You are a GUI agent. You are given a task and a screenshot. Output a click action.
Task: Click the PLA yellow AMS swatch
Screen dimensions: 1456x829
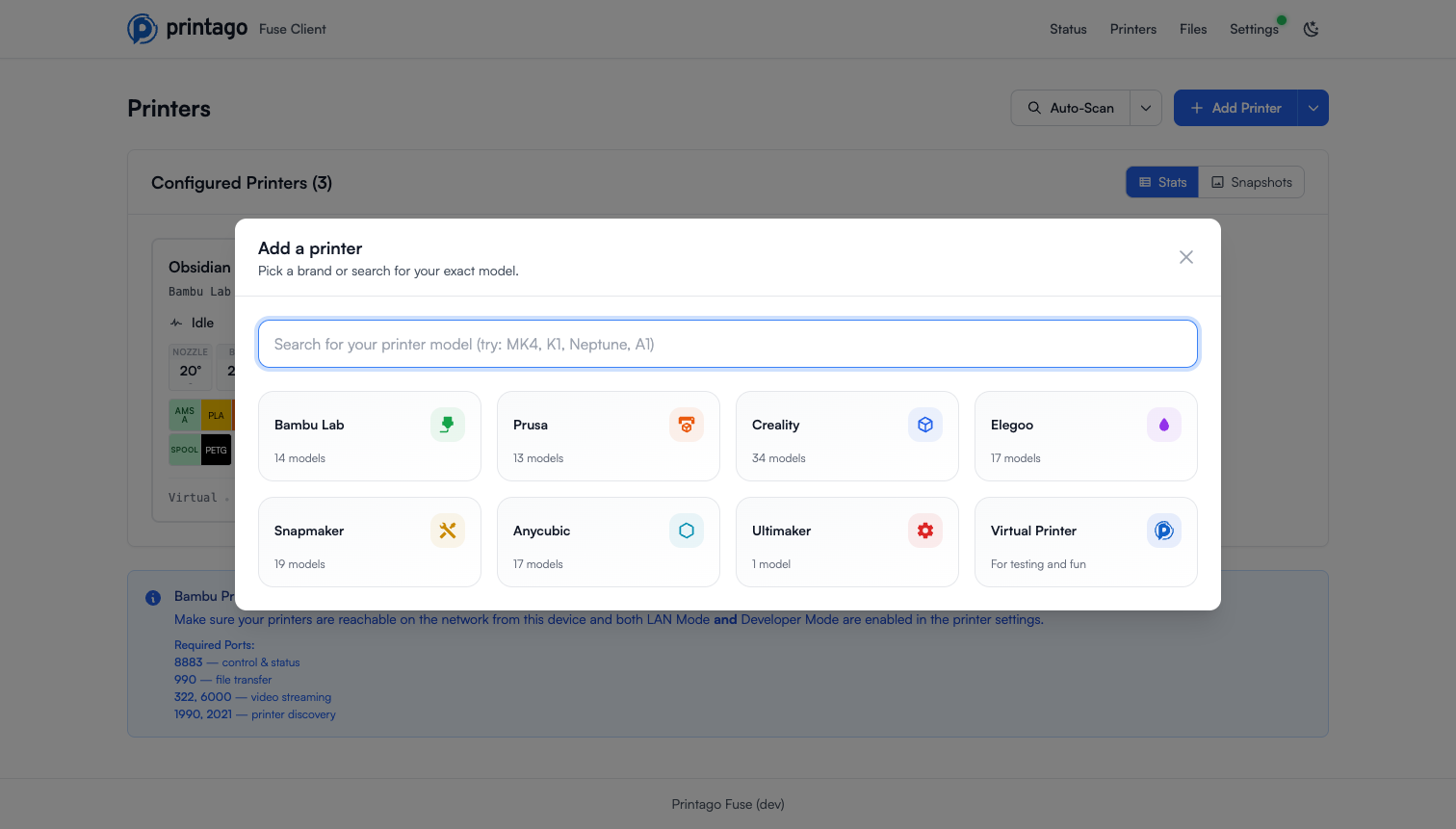point(217,415)
